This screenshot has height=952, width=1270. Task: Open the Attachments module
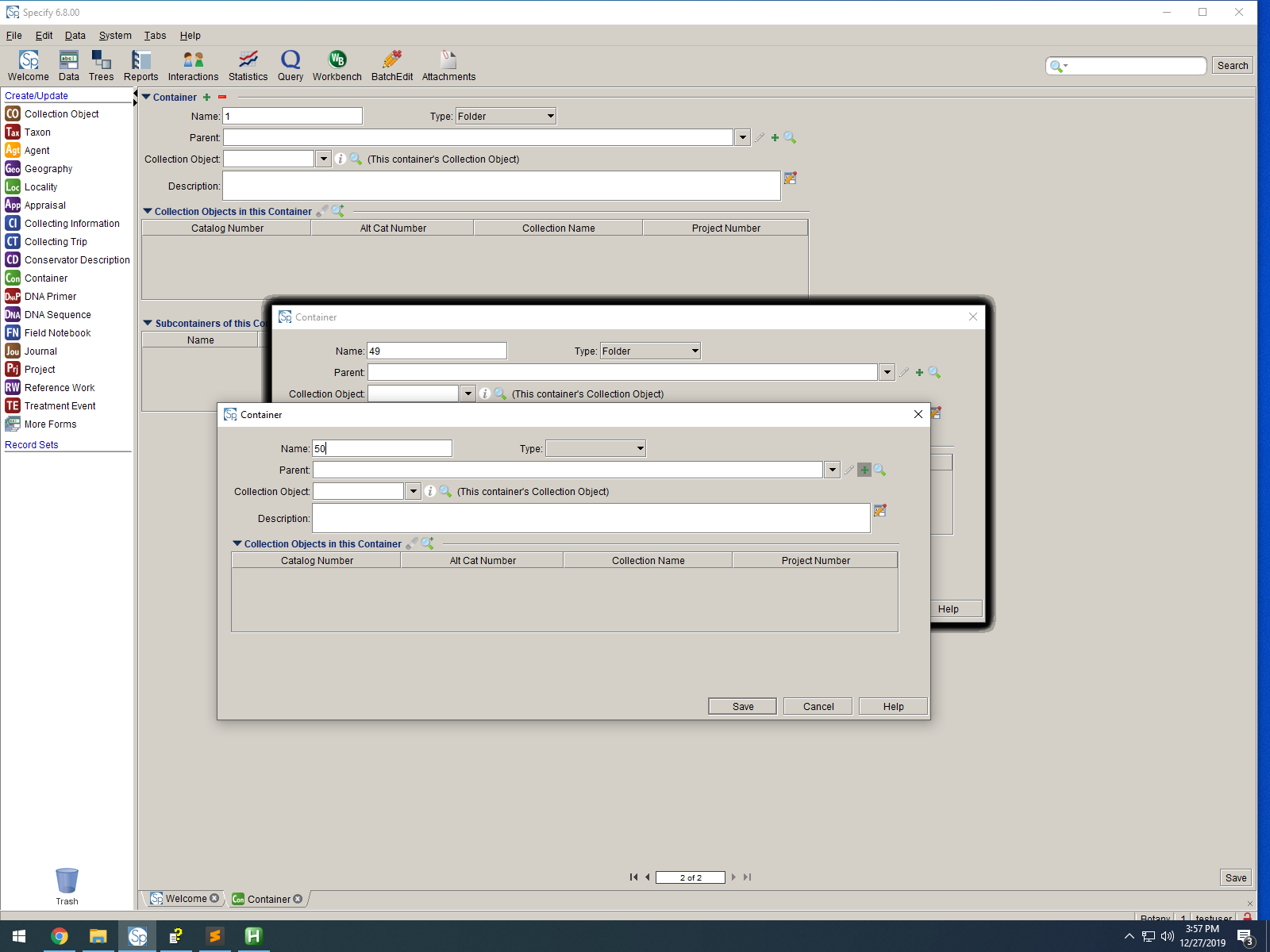coord(448,63)
